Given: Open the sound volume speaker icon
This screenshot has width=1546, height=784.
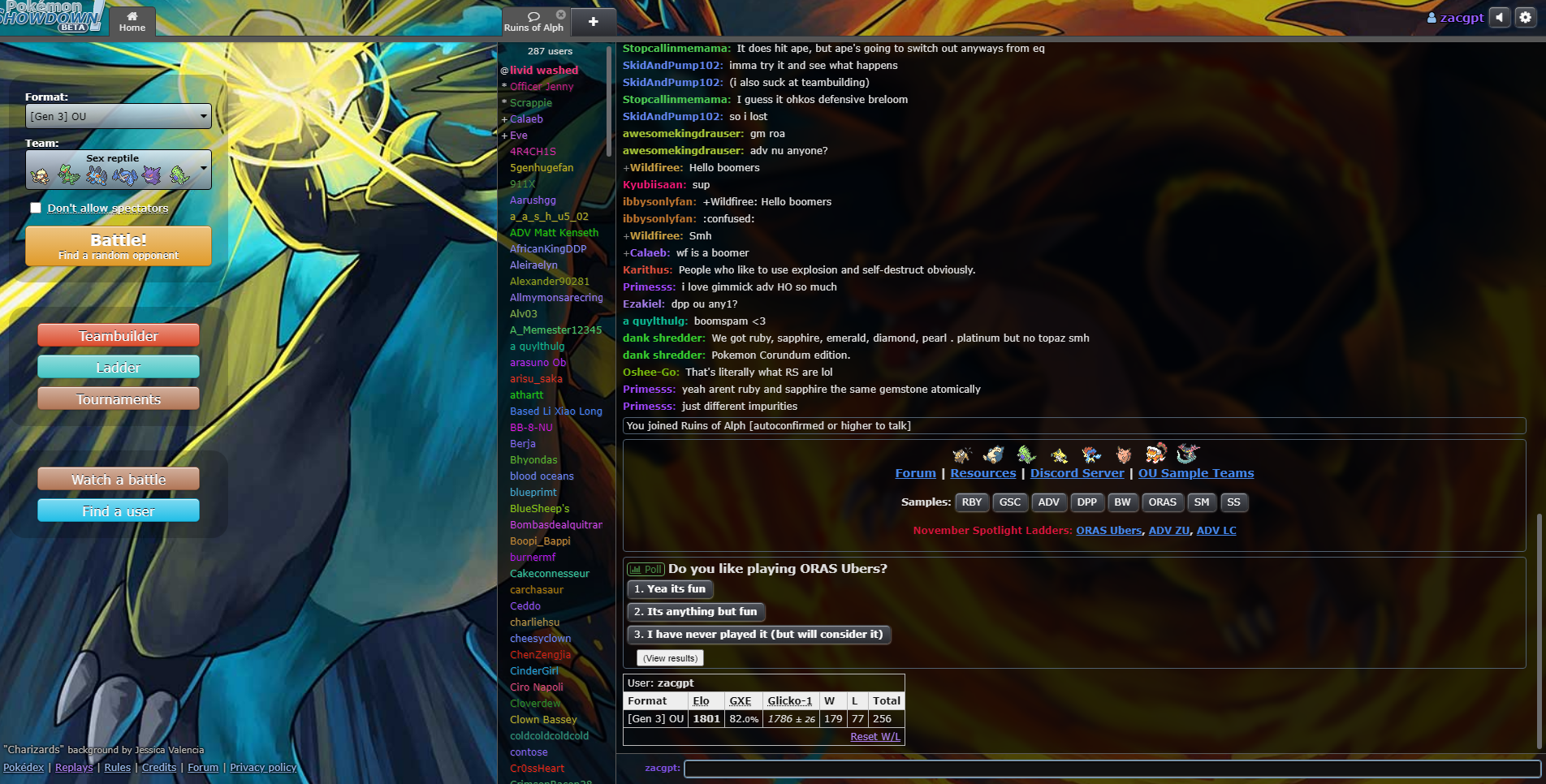Looking at the screenshot, I should 1500,17.
